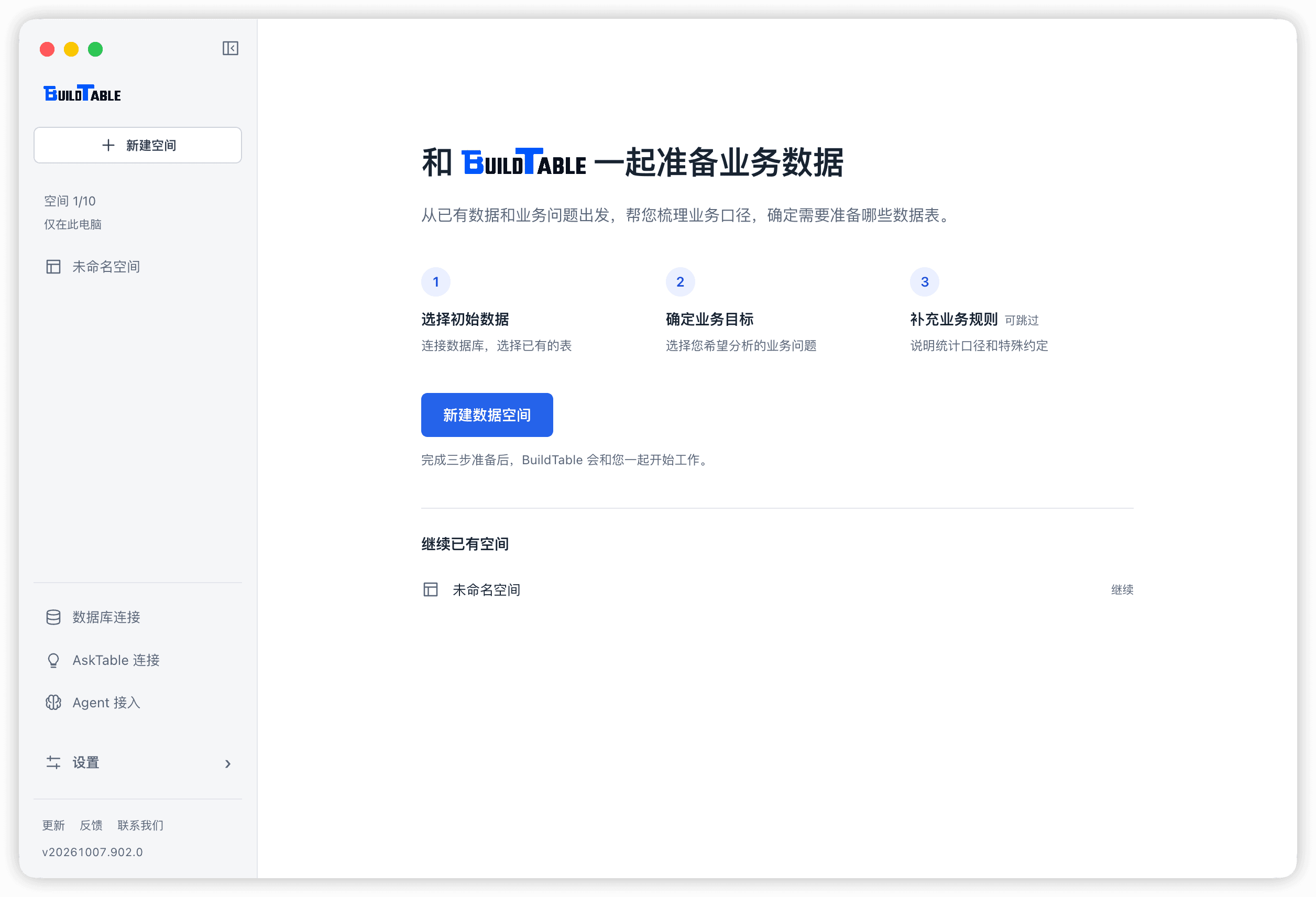Image resolution: width=1316 pixels, height=897 pixels.
Task: Click step 1 circle icon
Action: pyautogui.click(x=436, y=282)
